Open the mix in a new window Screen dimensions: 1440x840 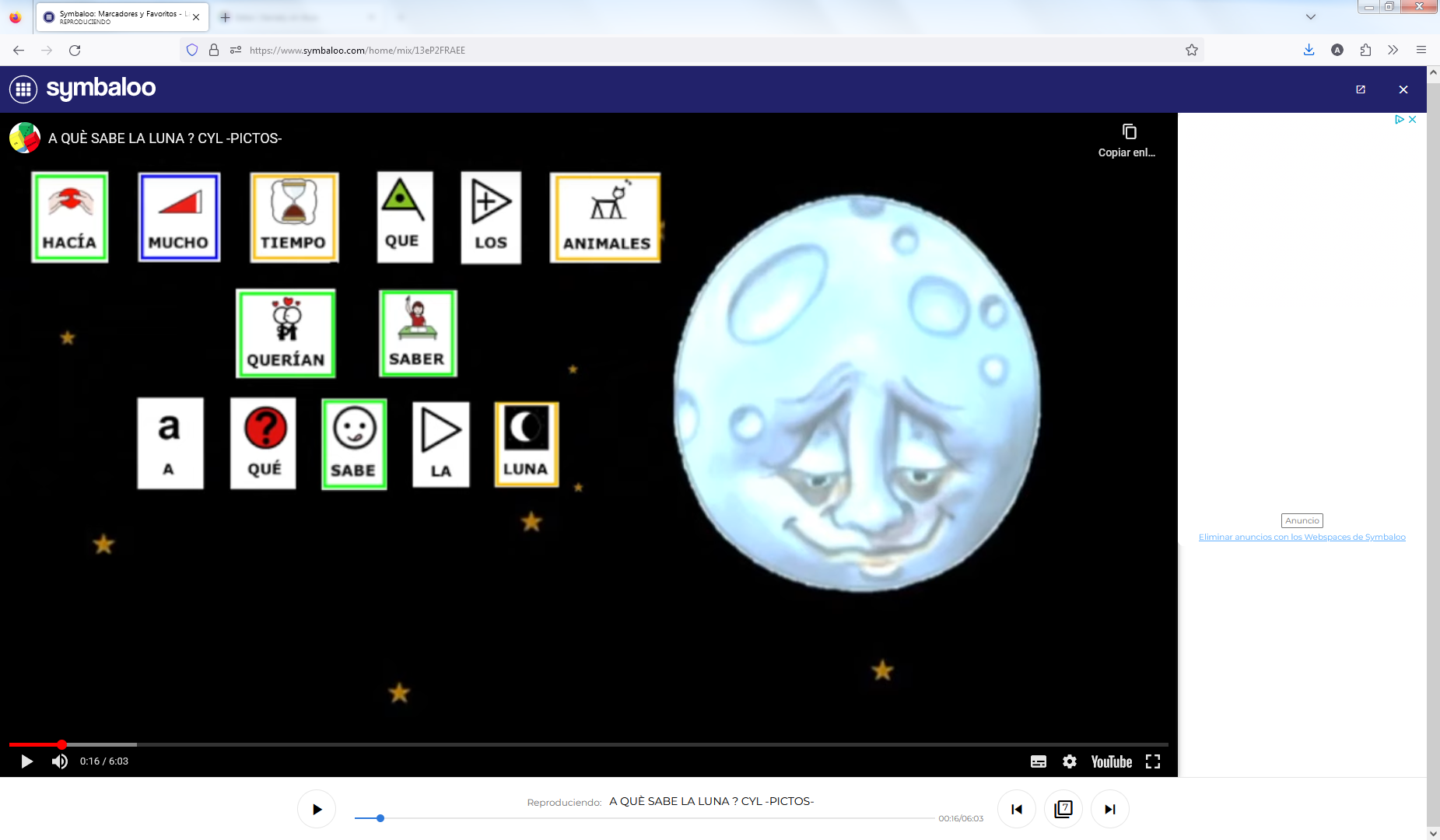(1360, 89)
